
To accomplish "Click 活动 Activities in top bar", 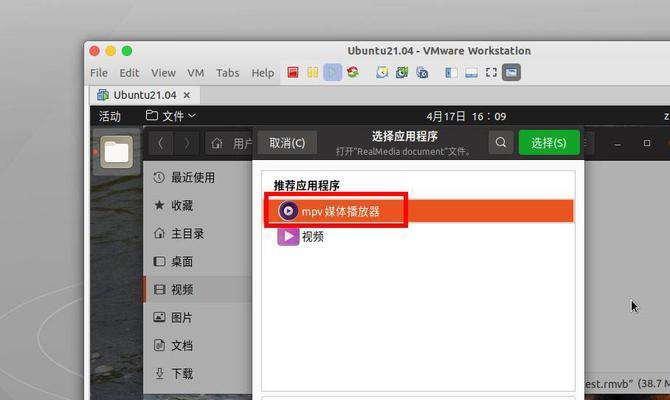I will 110,116.
